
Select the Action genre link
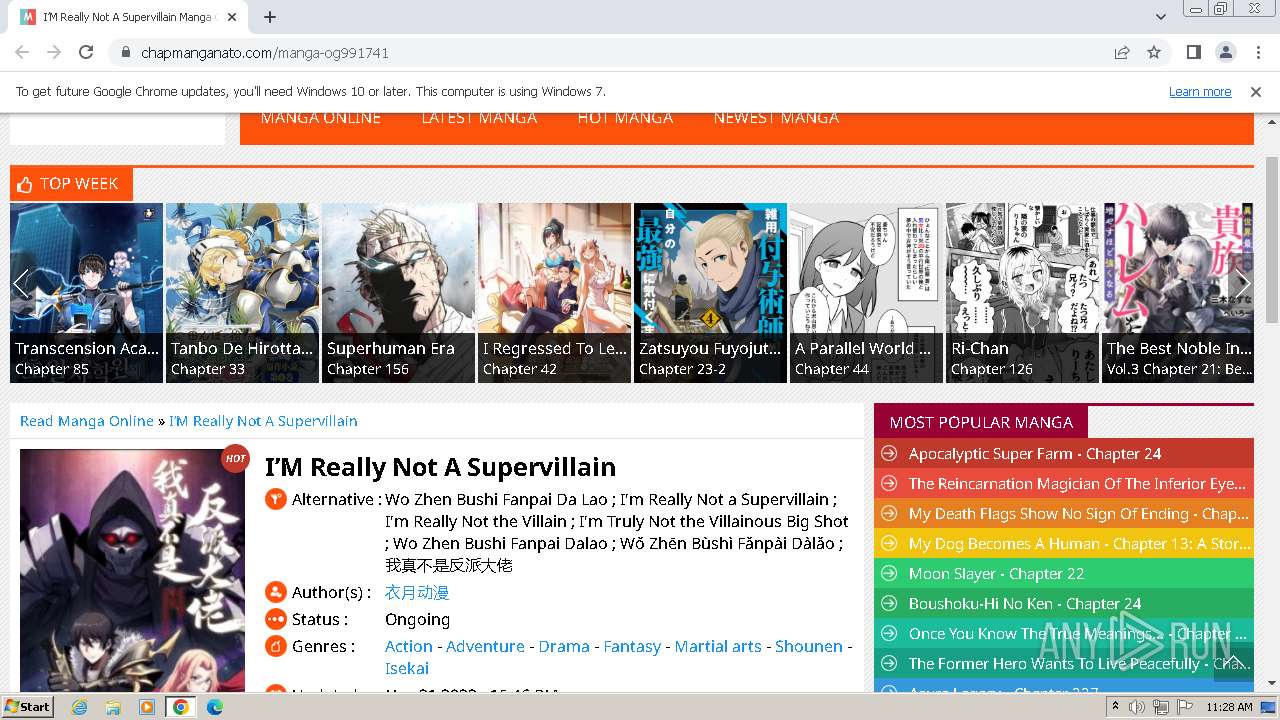point(409,647)
